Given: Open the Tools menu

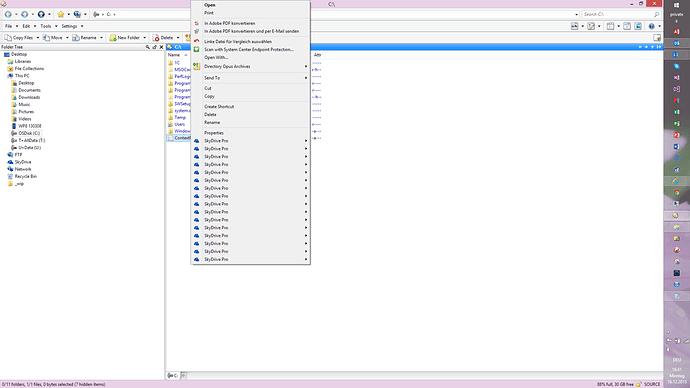Looking at the screenshot, I should coord(46,26).
